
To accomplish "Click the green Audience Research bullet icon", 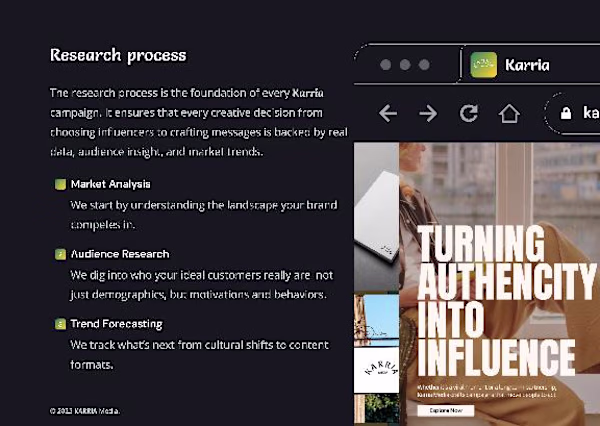I will click(60, 254).
